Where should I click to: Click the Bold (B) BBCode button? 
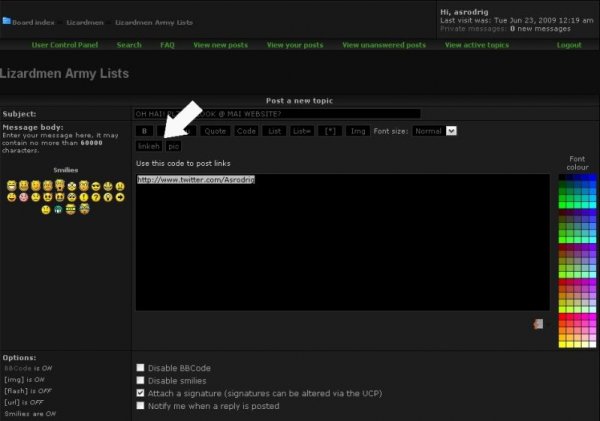[144, 131]
